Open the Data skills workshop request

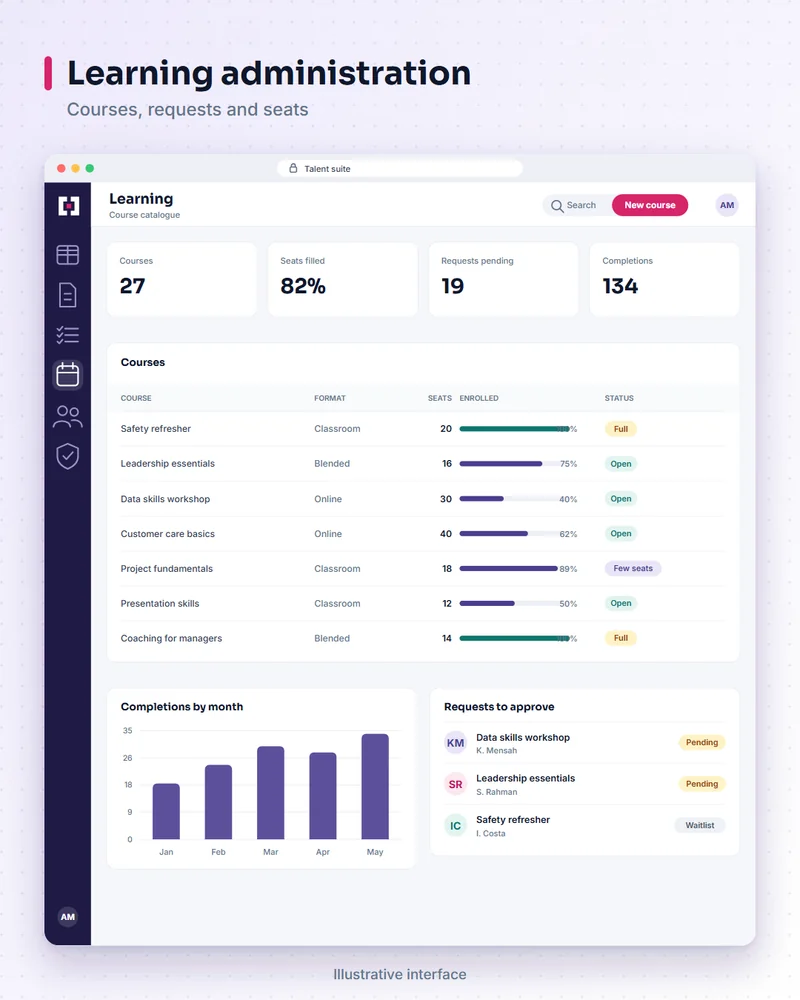coord(585,743)
